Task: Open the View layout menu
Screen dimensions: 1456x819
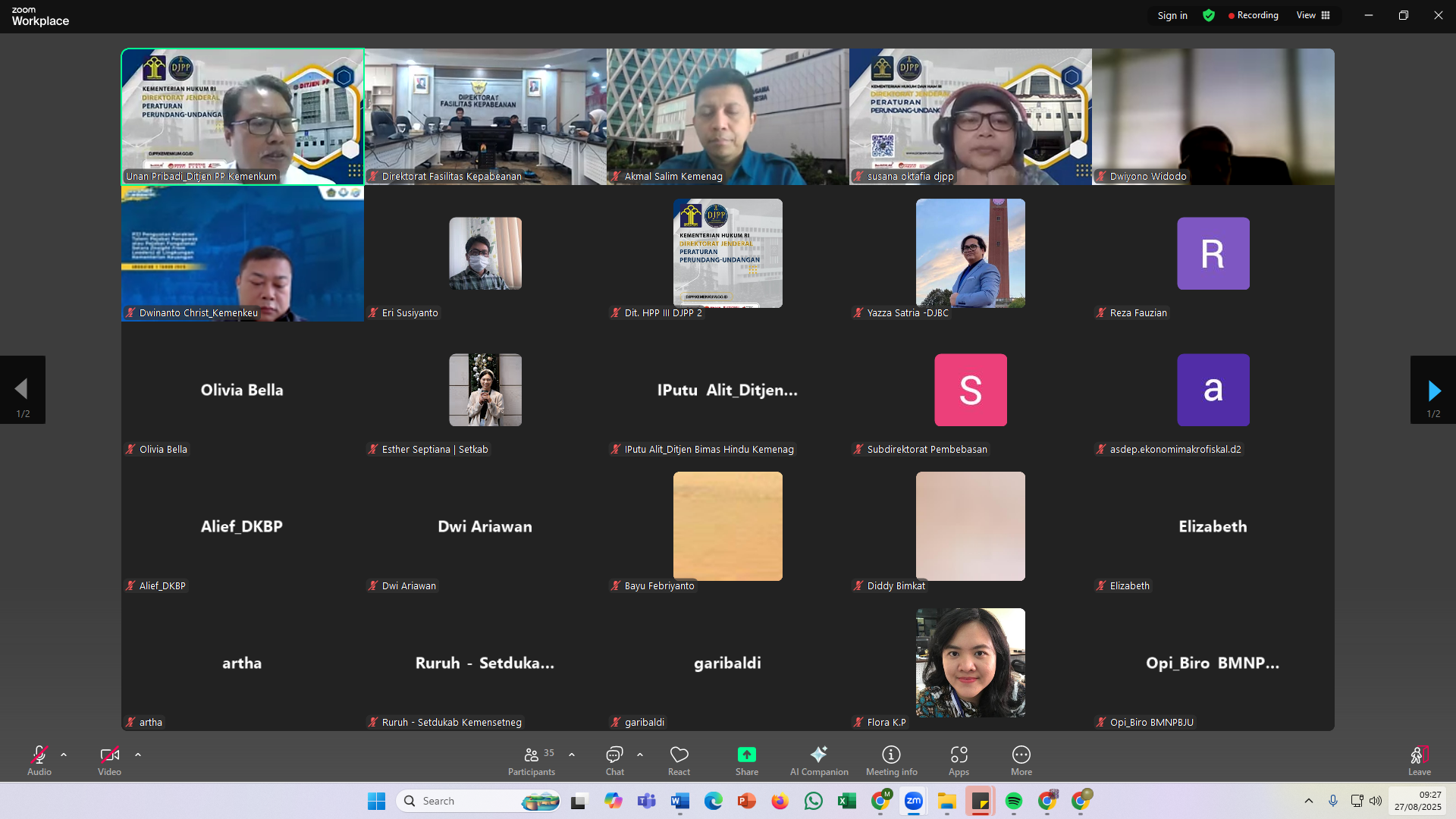Action: [x=1313, y=15]
